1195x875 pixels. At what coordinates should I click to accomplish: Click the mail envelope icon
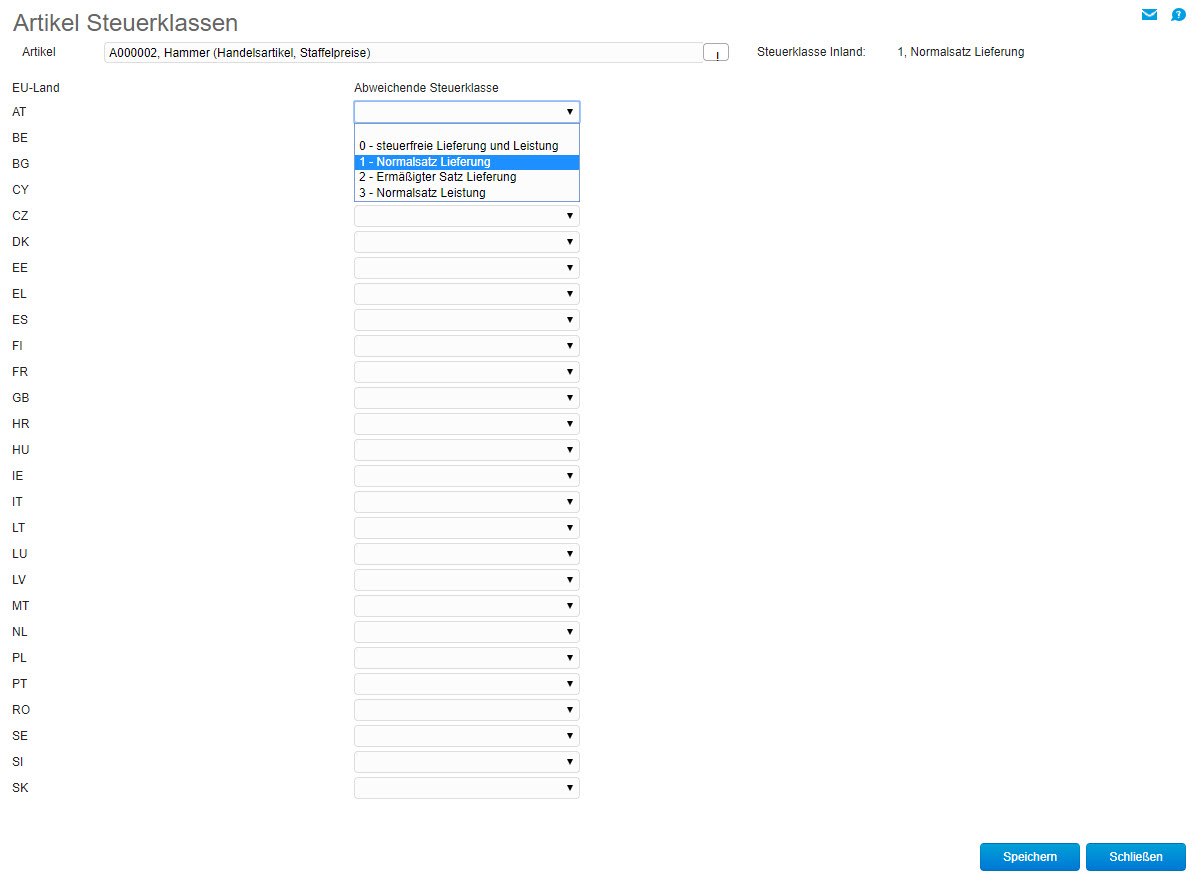pyautogui.click(x=1149, y=15)
